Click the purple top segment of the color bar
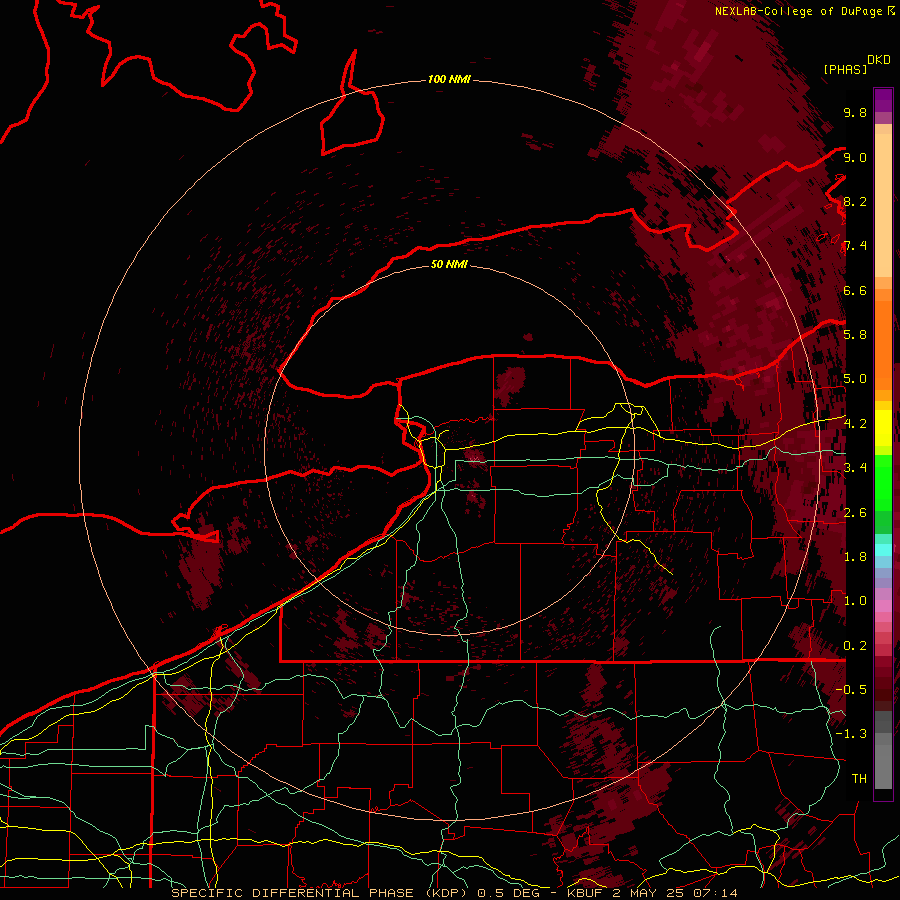 point(883,100)
